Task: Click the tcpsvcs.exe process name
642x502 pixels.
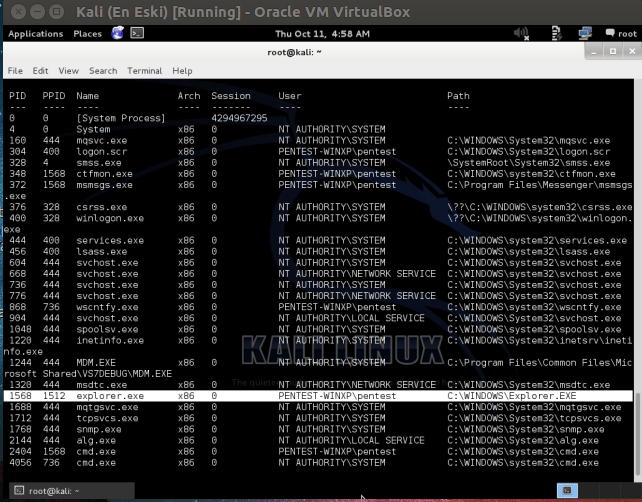Action: click(107, 418)
